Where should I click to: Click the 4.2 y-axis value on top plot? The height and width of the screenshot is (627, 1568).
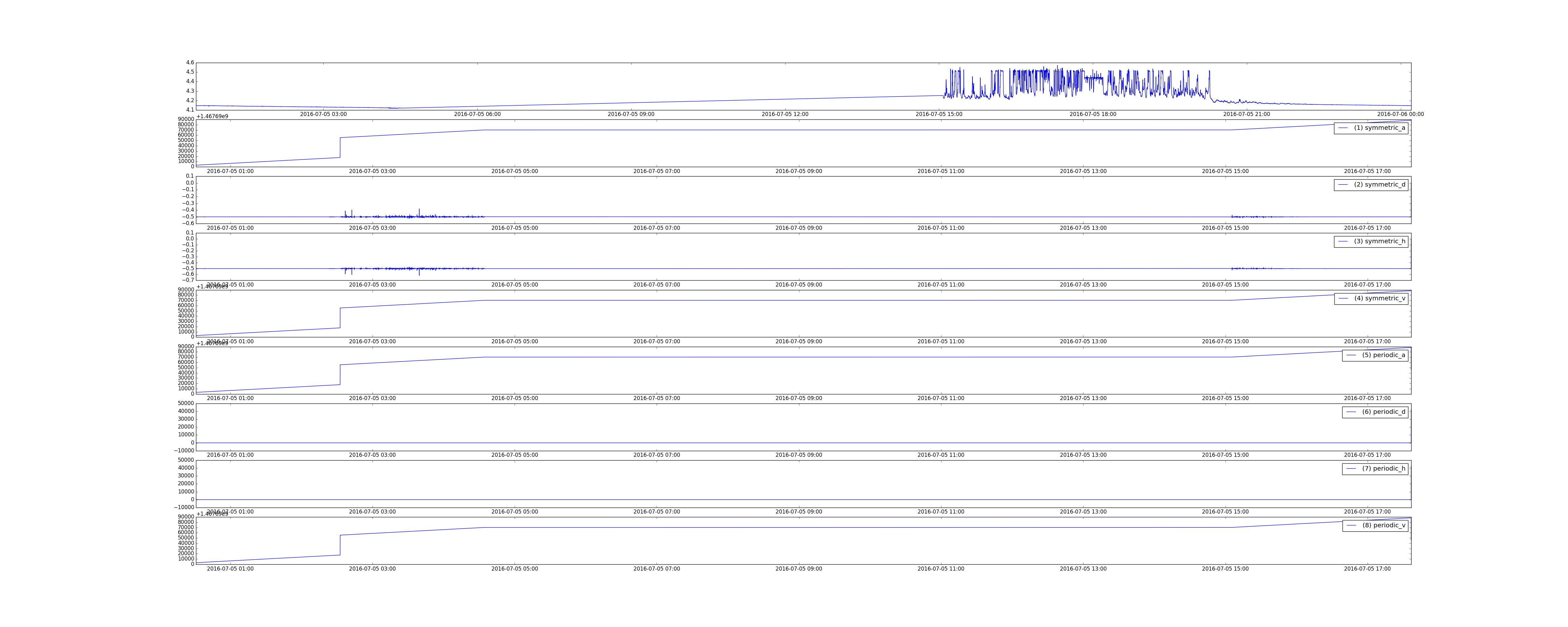191,100
